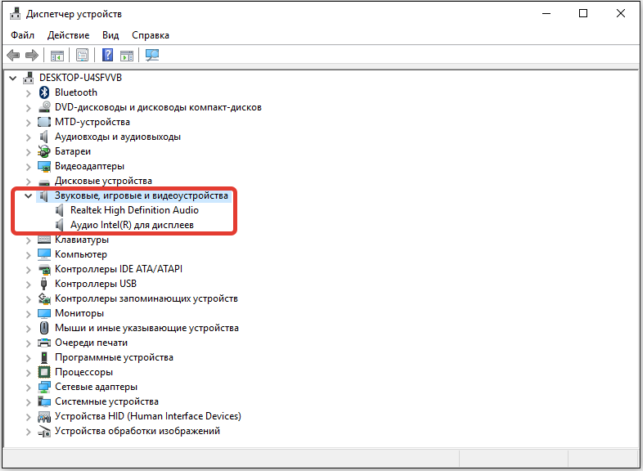The height and width of the screenshot is (471, 643).
Task: Click the Батареи battery icon
Action: [x=44, y=151]
